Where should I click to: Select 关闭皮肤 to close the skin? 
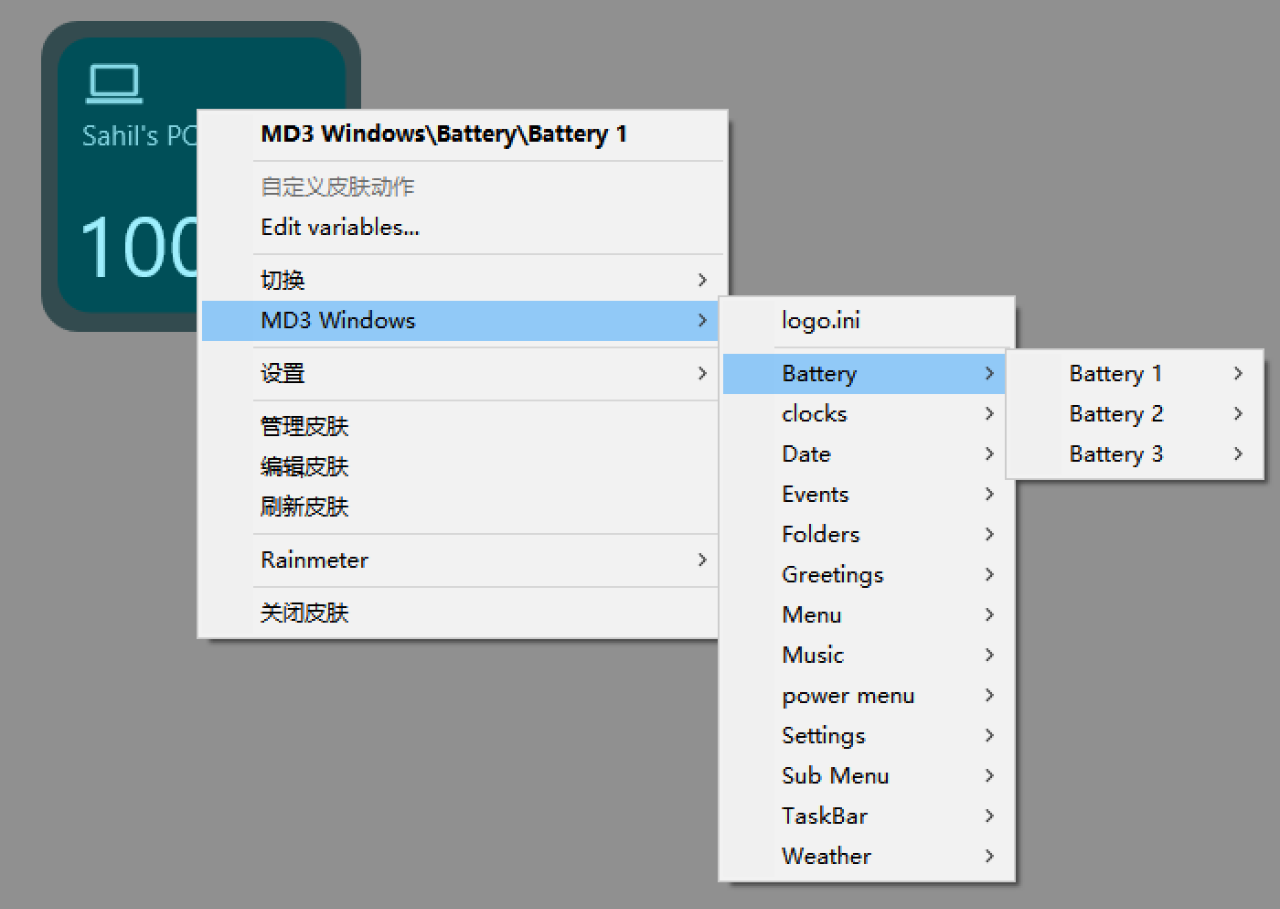[x=303, y=612]
